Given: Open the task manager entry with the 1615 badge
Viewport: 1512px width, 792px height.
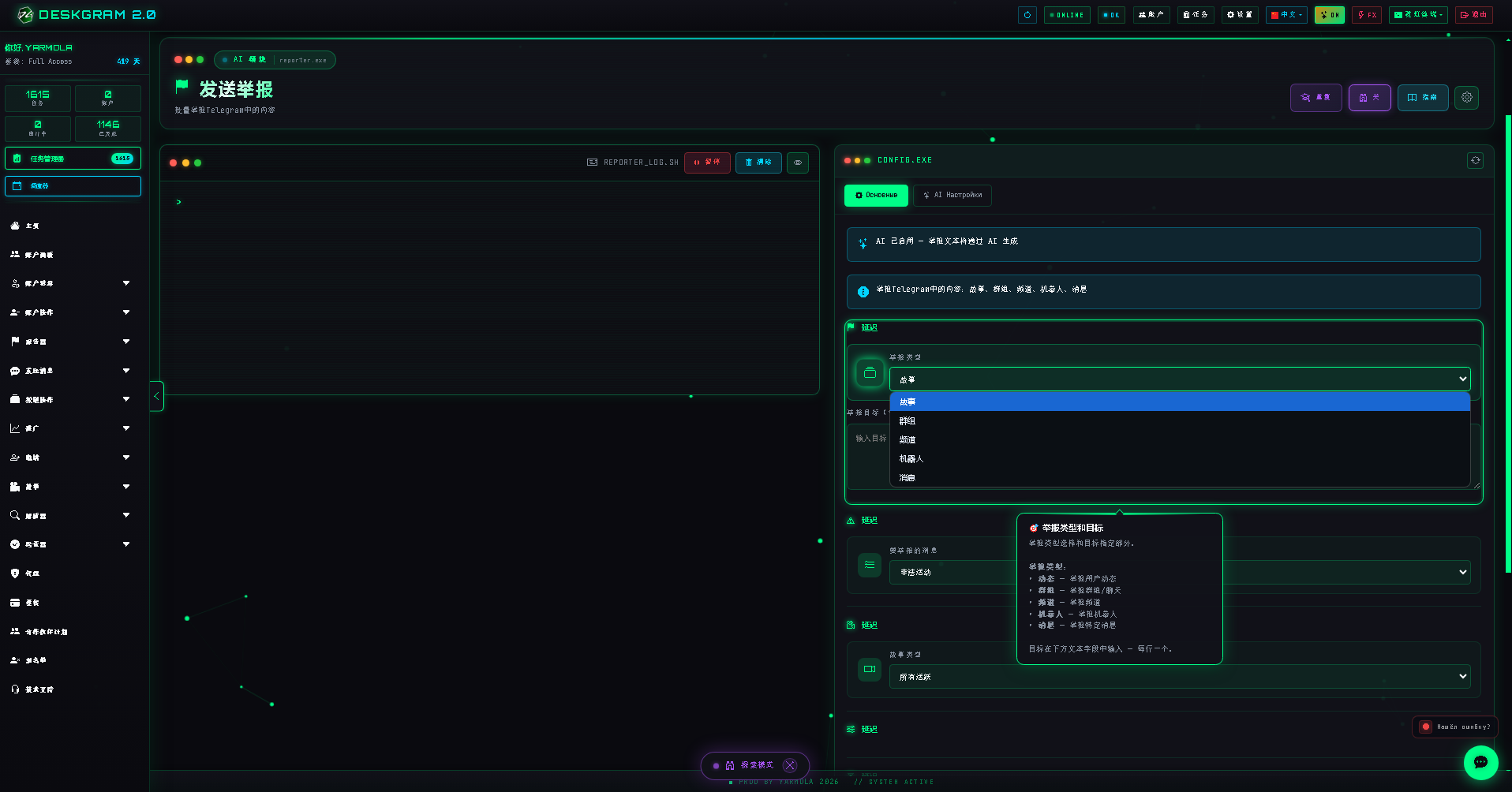Looking at the screenshot, I should click(73, 159).
